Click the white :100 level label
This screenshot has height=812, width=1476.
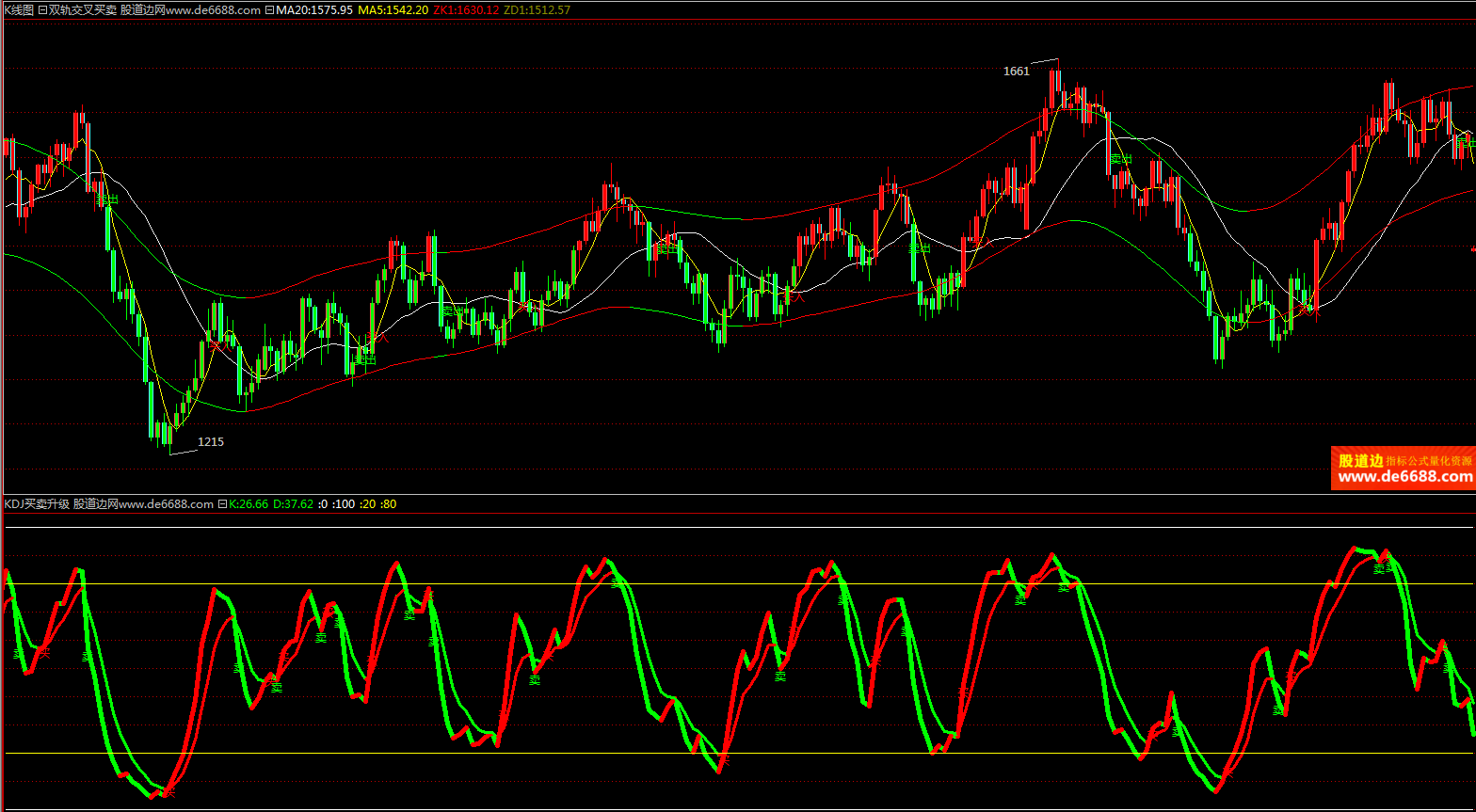(344, 504)
